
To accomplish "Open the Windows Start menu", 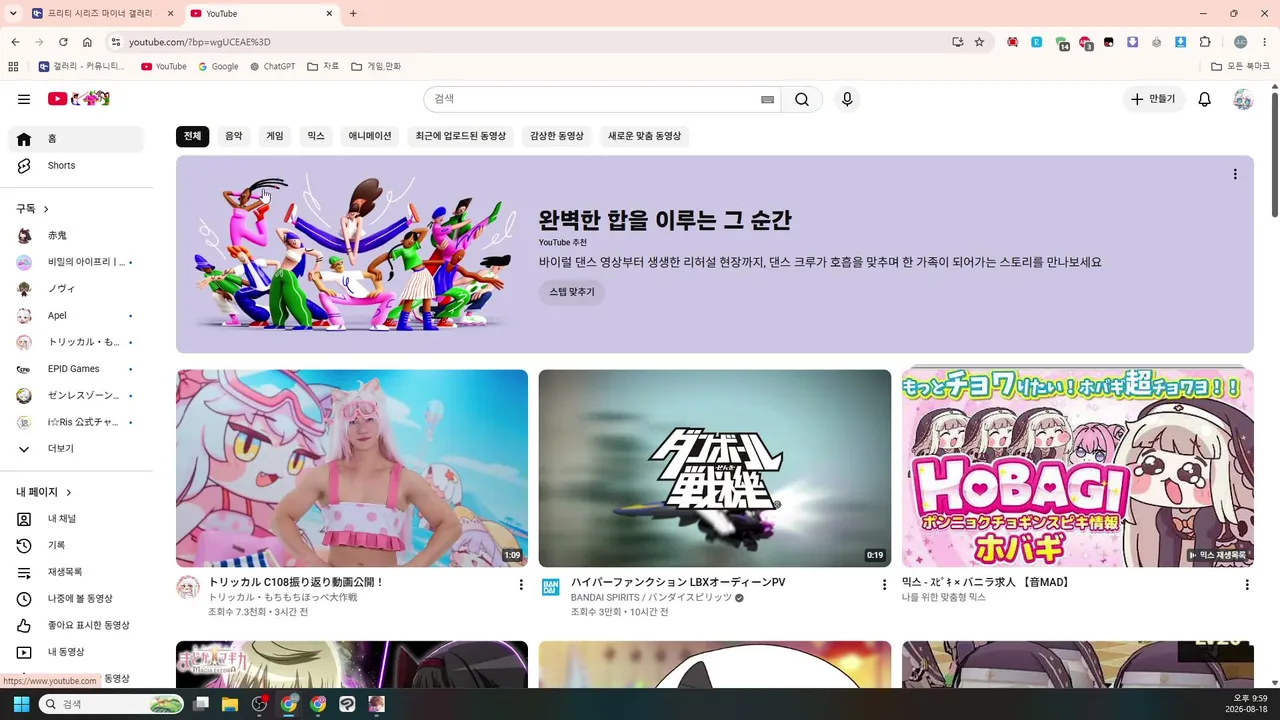I will 21,704.
